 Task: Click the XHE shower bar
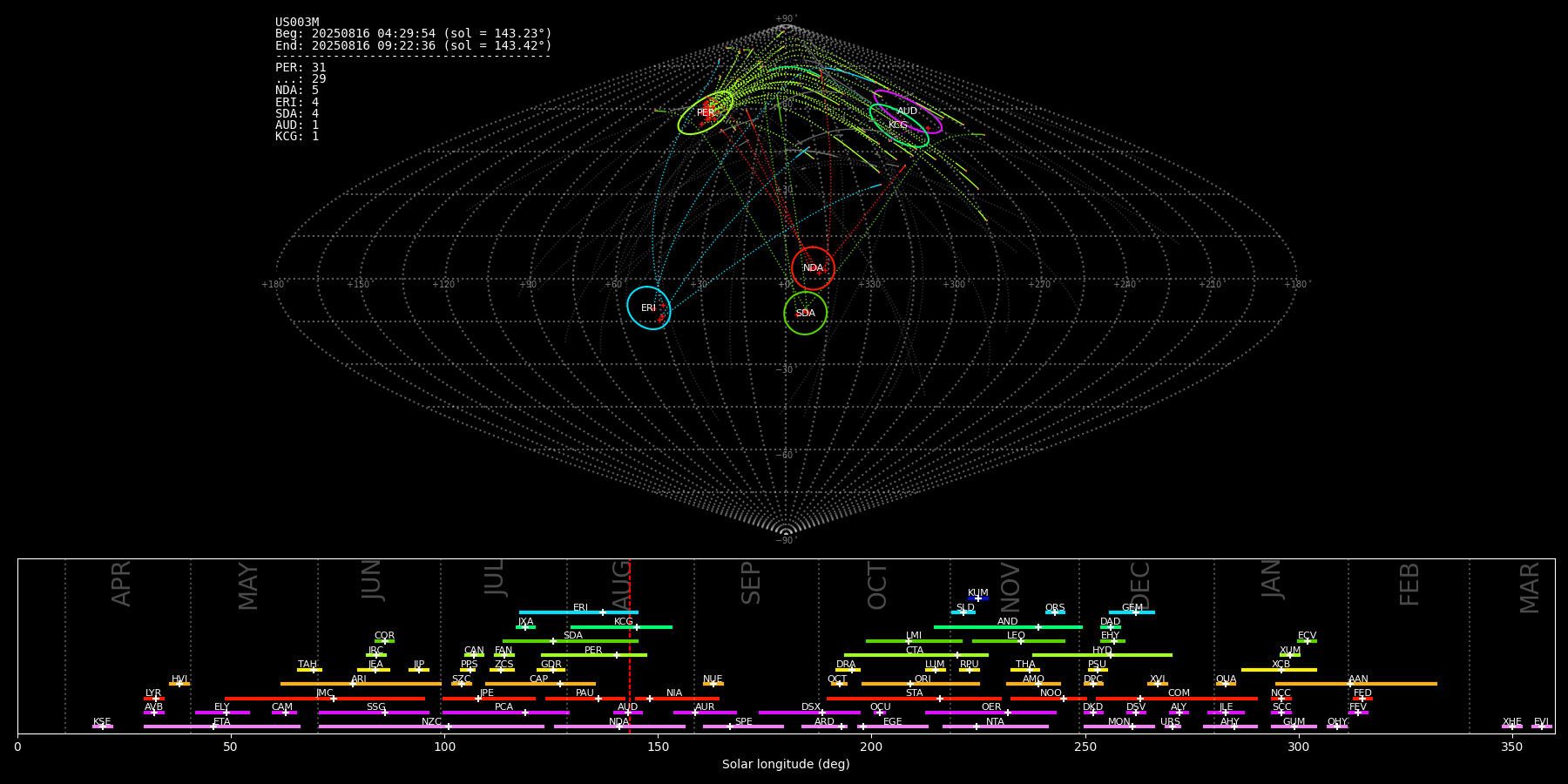(x=1512, y=727)
